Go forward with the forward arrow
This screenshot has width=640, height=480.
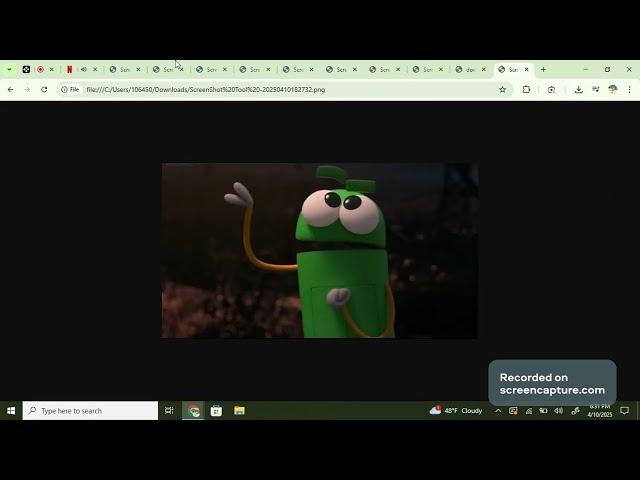(27, 89)
